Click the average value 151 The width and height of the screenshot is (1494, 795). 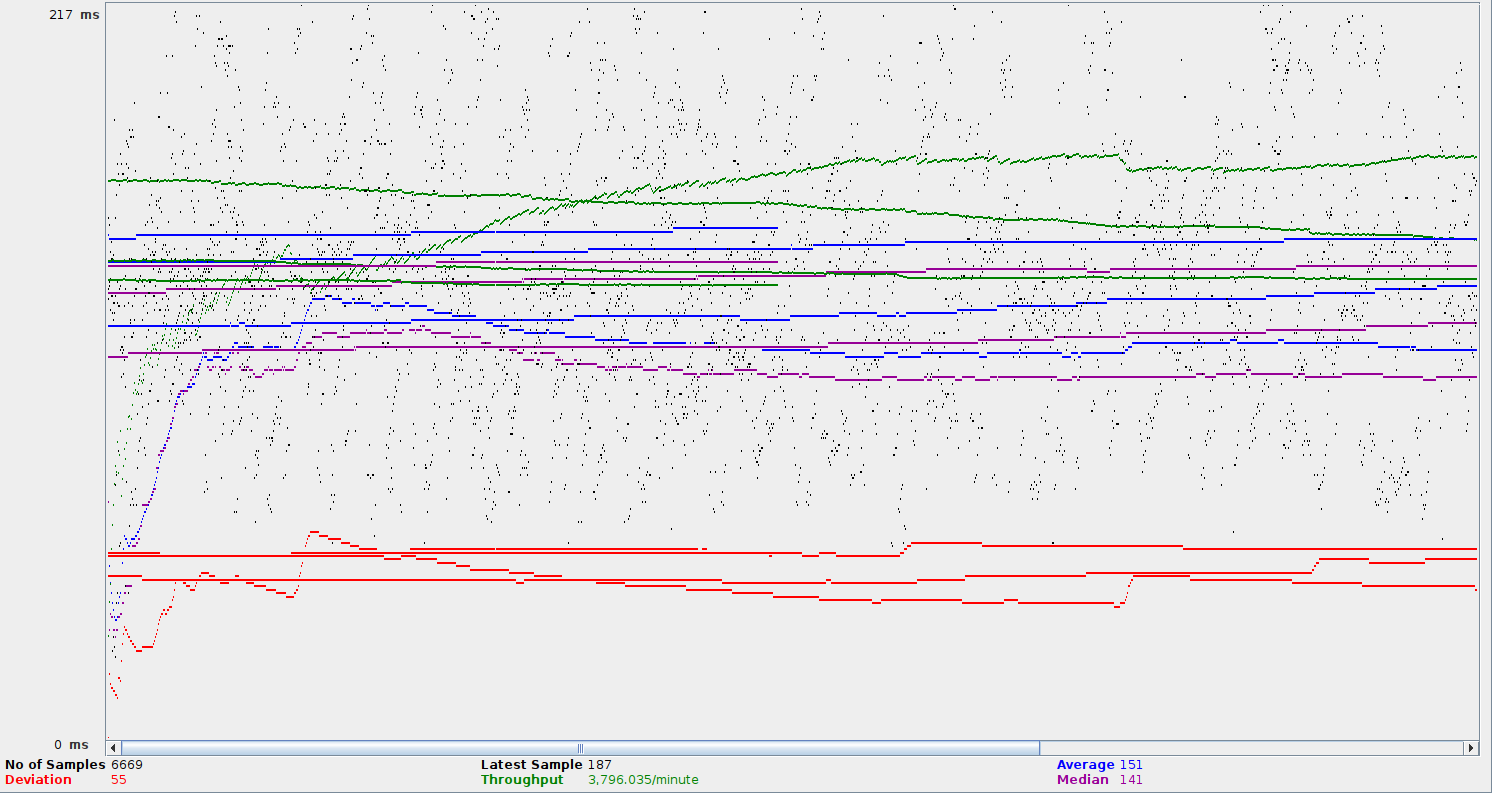(1131, 765)
